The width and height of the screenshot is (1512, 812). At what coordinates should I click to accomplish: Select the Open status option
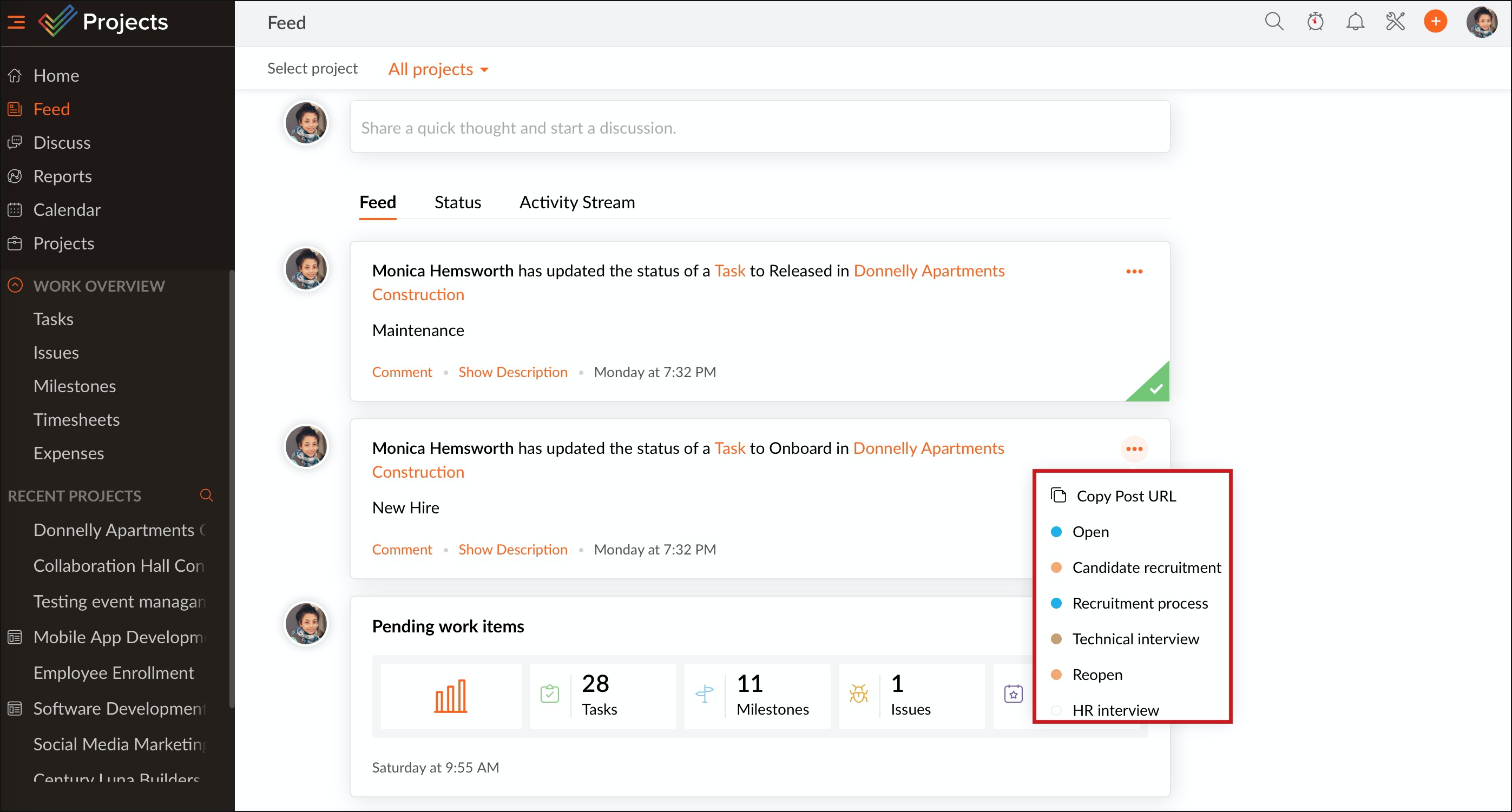coord(1090,532)
